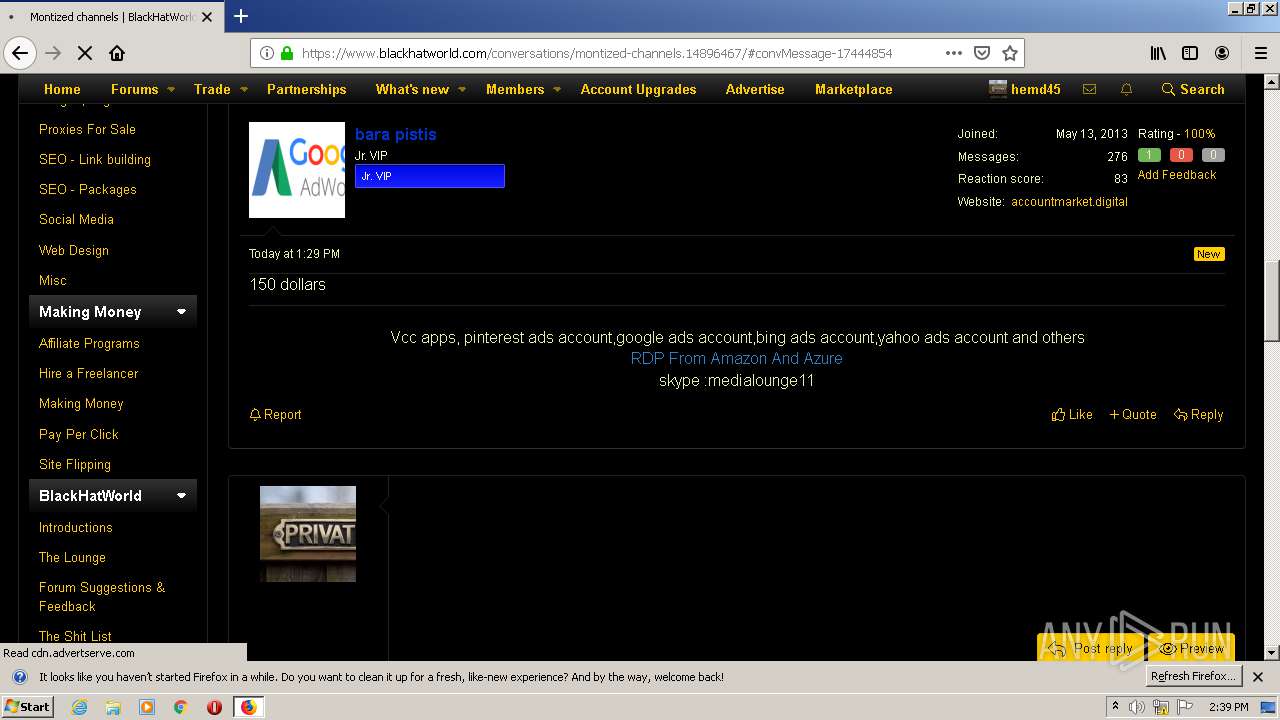Click the bara pistis AdWords avatar
1280x720 pixels.
pyautogui.click(x=297, y=170)
